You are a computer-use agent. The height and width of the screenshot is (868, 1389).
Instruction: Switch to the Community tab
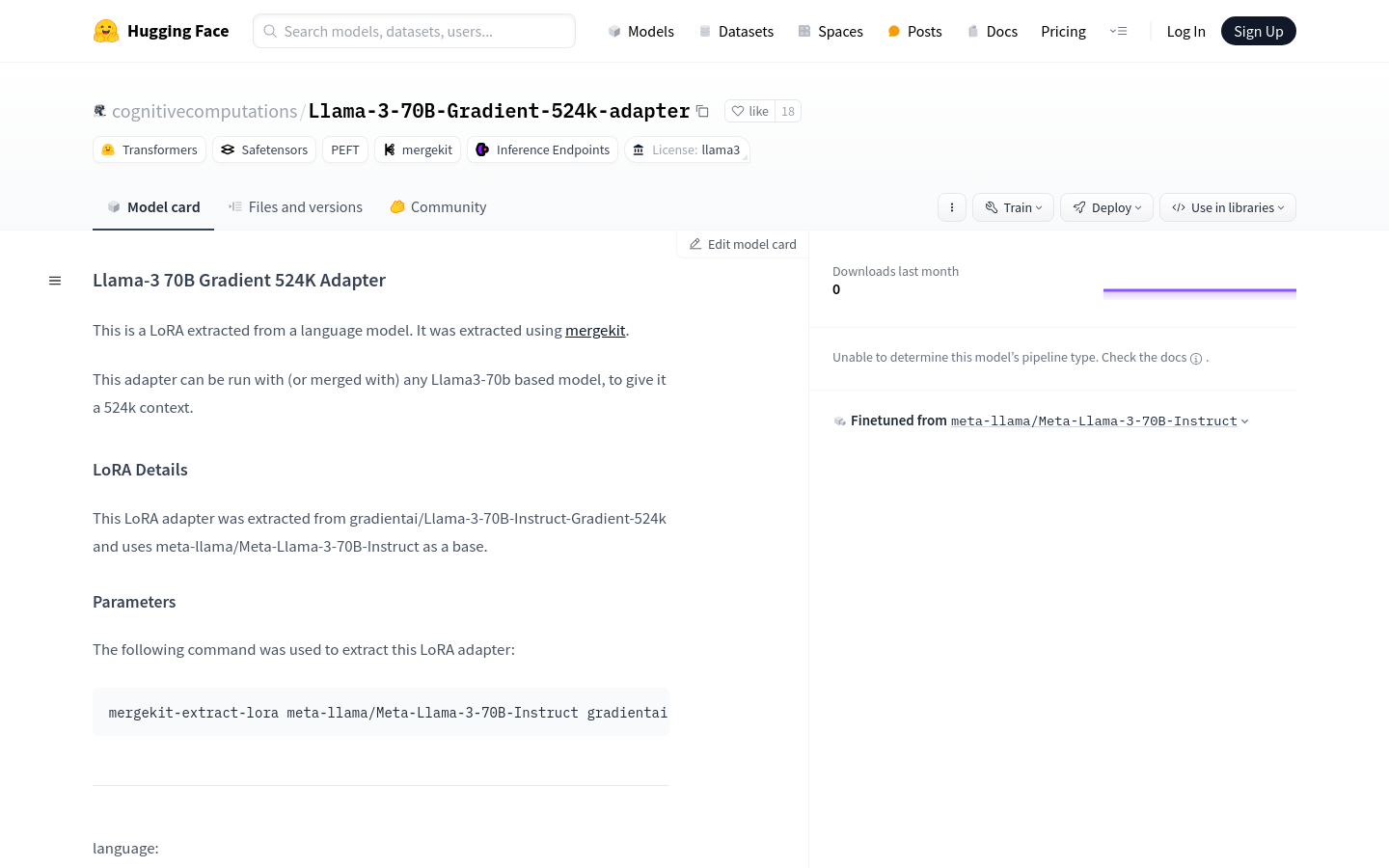(438, 206)
